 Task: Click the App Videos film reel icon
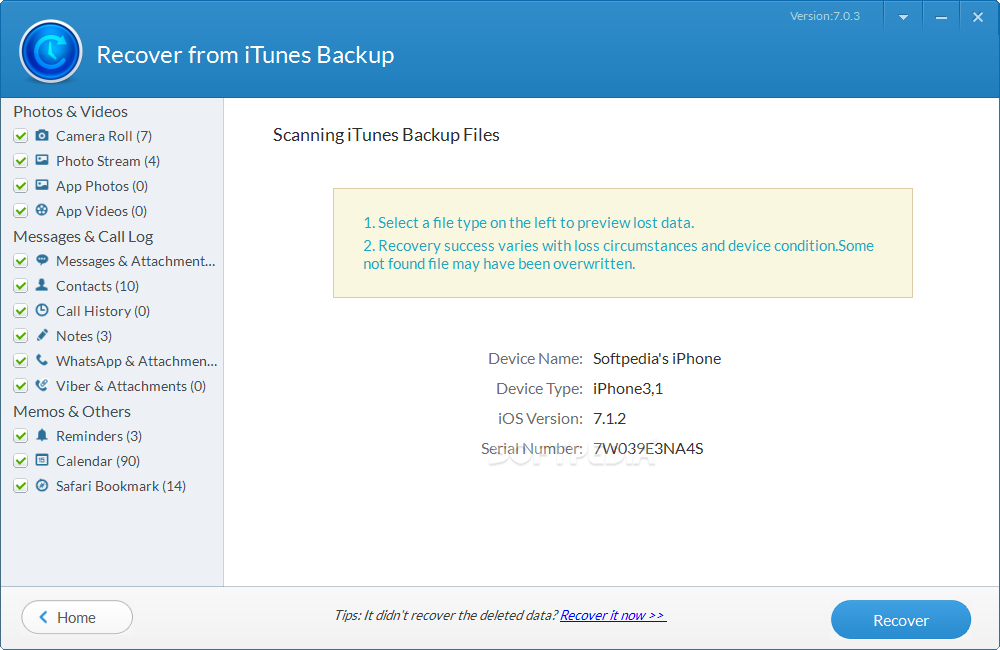[x=42, y=211]
